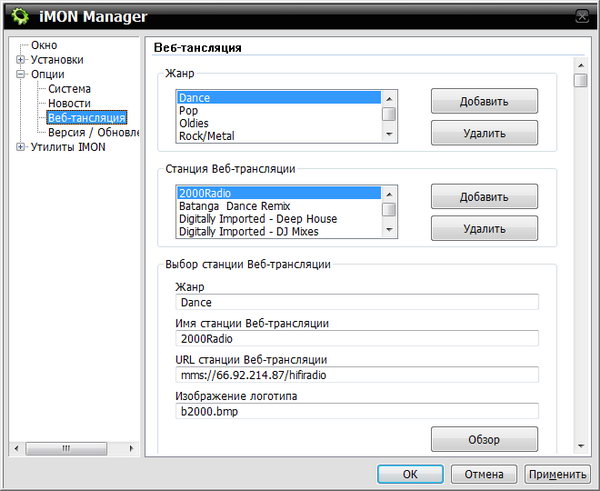Screen dimensions: 600x491
Task: Click Добавить button for station
Action: click(x=484, y=197)
